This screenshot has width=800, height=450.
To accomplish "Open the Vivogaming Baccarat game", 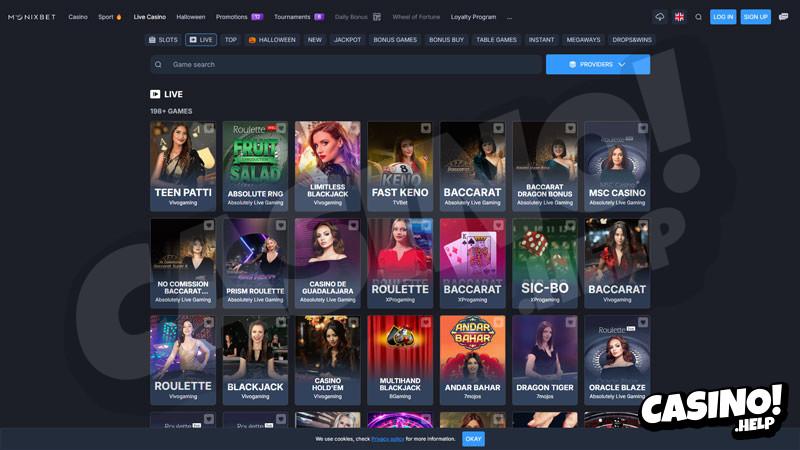I will tap(617, 263).
